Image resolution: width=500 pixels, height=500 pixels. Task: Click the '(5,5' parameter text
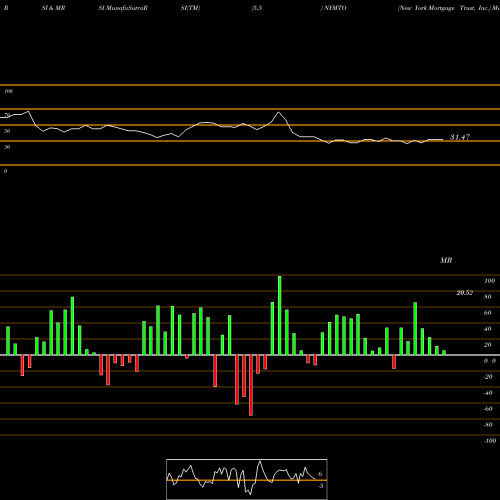(257, 8)
